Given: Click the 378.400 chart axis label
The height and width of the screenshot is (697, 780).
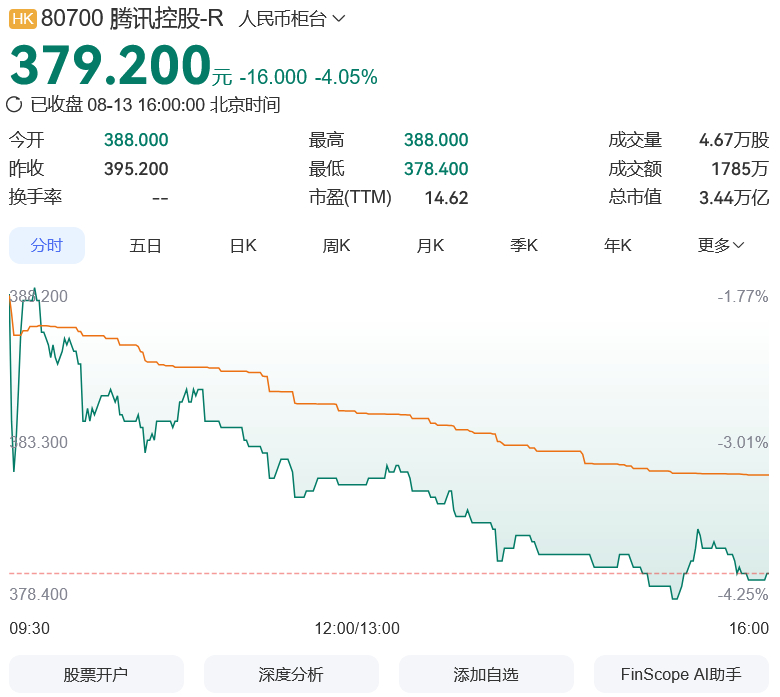Looking at the screenshot, I should [39, 594].
